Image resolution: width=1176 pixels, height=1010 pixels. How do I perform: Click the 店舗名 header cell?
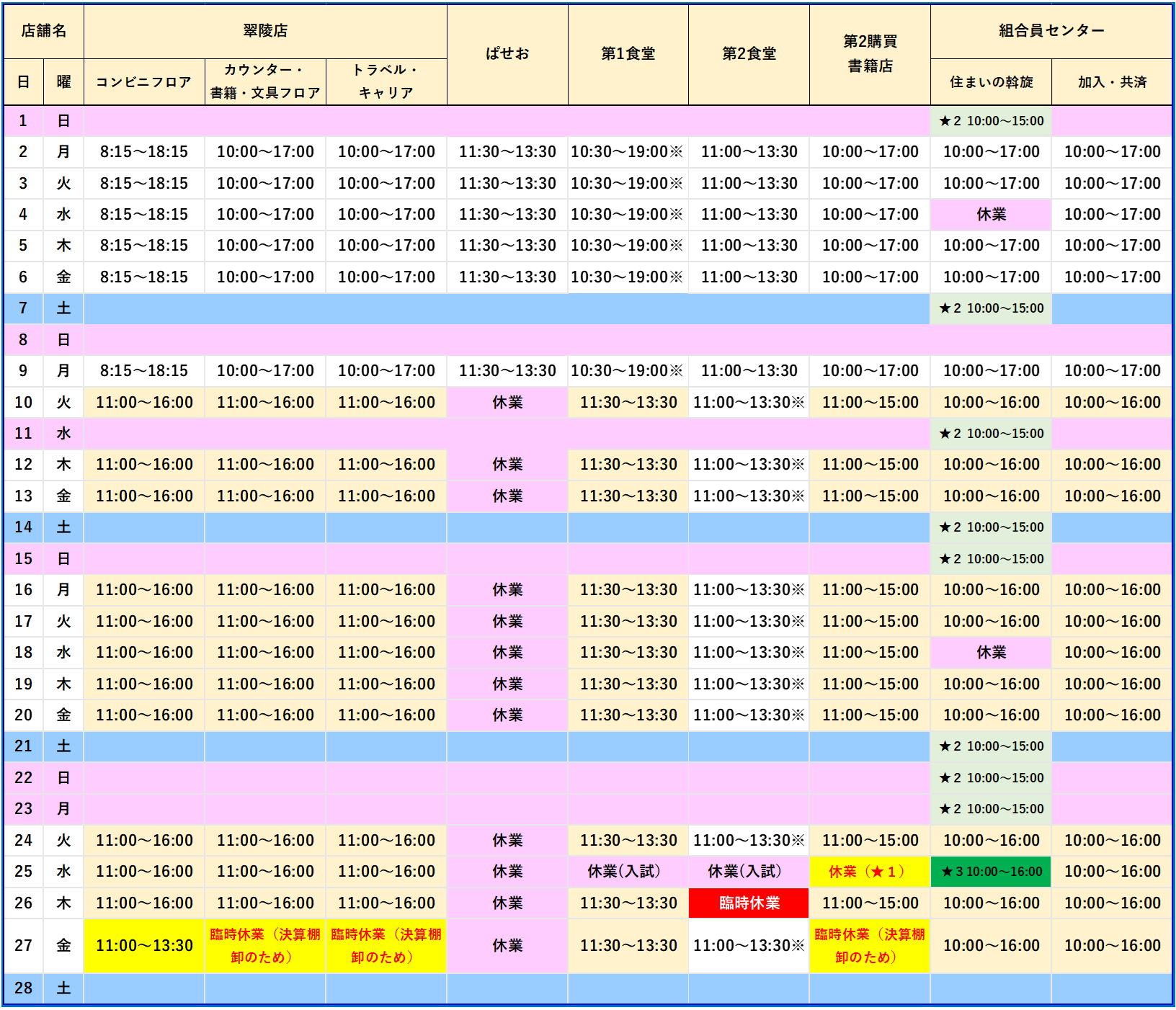click(x=43, y=31)
